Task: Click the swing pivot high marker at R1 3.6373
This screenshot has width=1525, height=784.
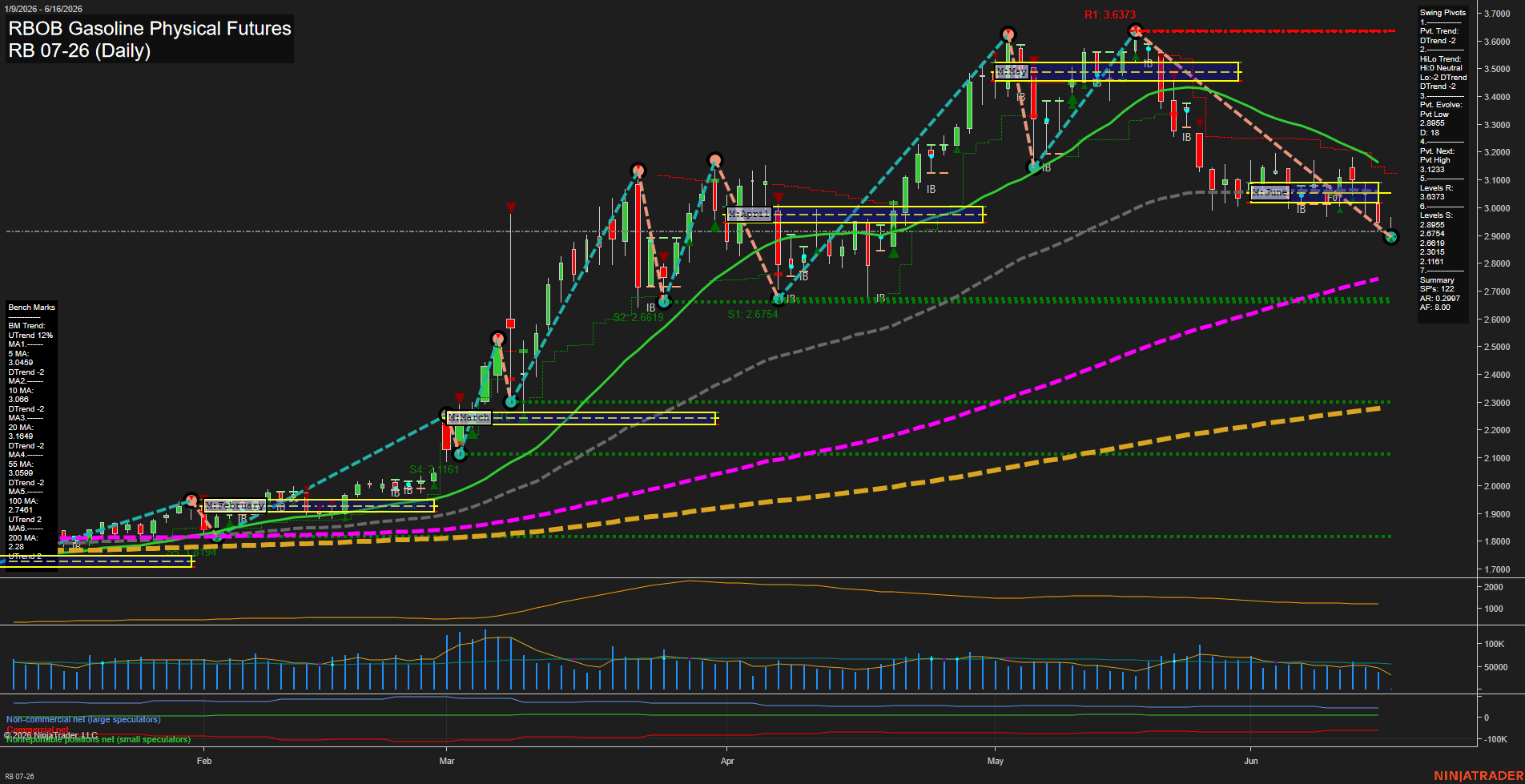Action: (1135, 31)
